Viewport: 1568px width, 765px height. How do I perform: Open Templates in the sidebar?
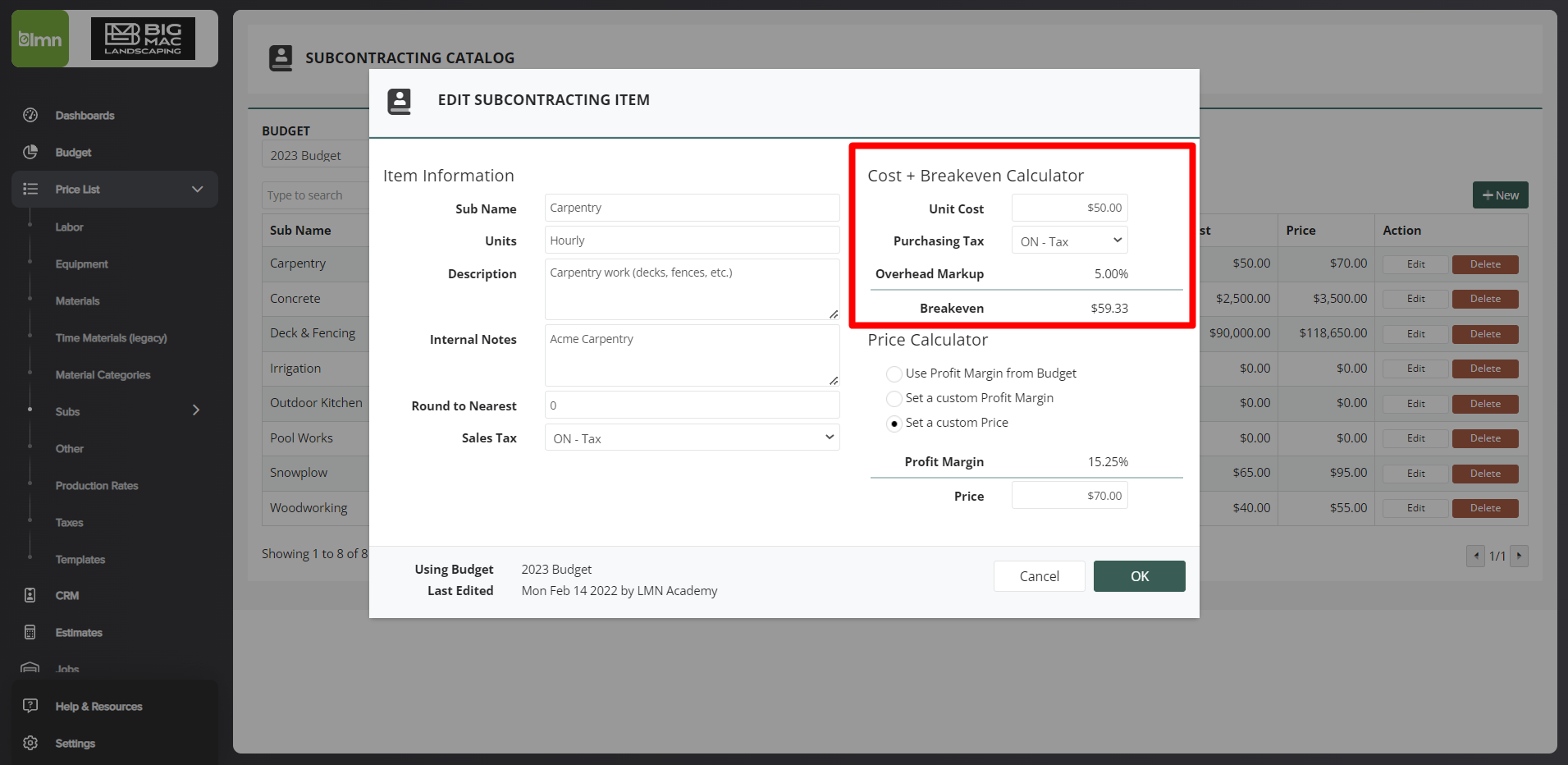tap(80, 559)
